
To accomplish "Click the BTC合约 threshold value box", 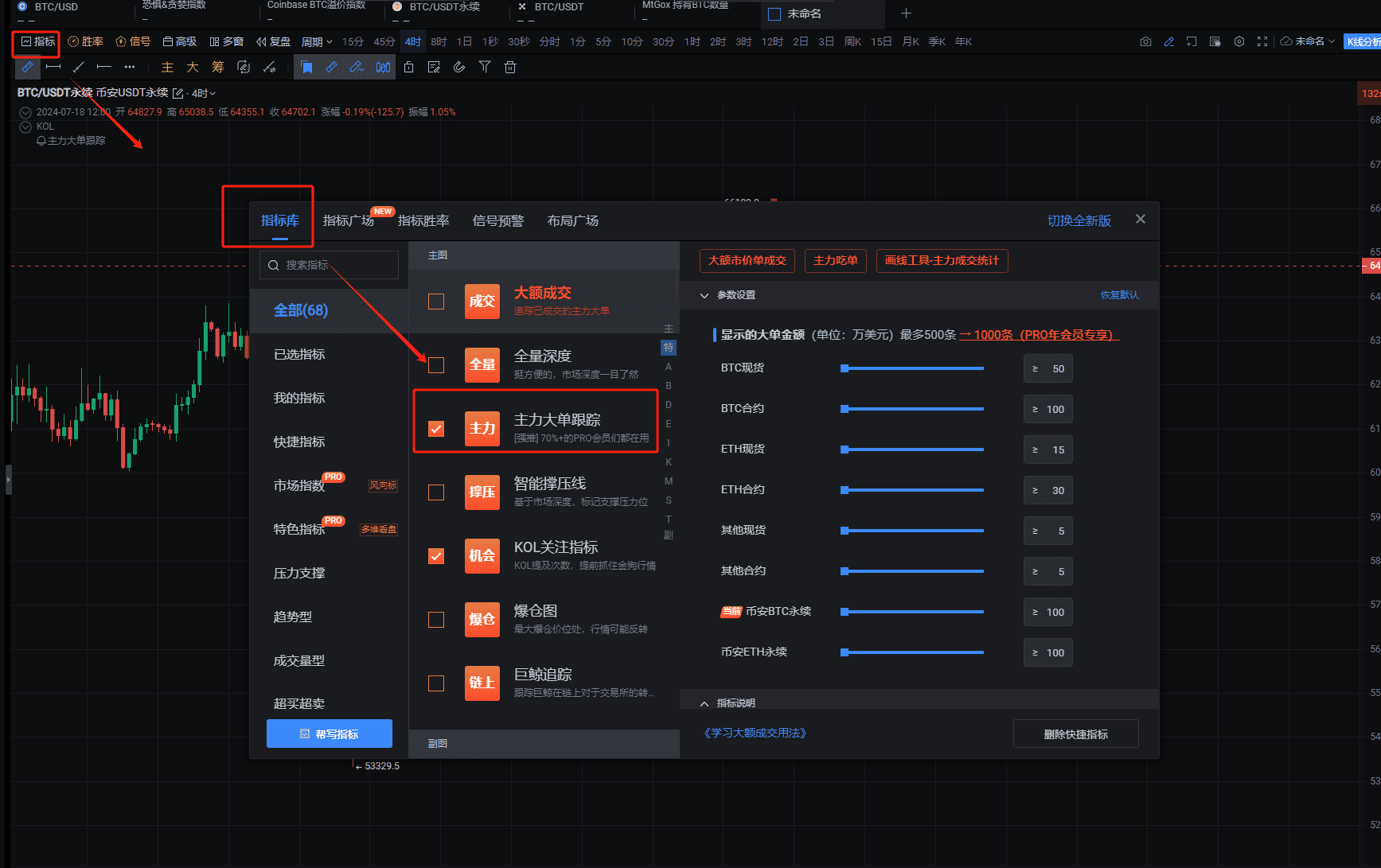I will click(x=1048, y=409).
